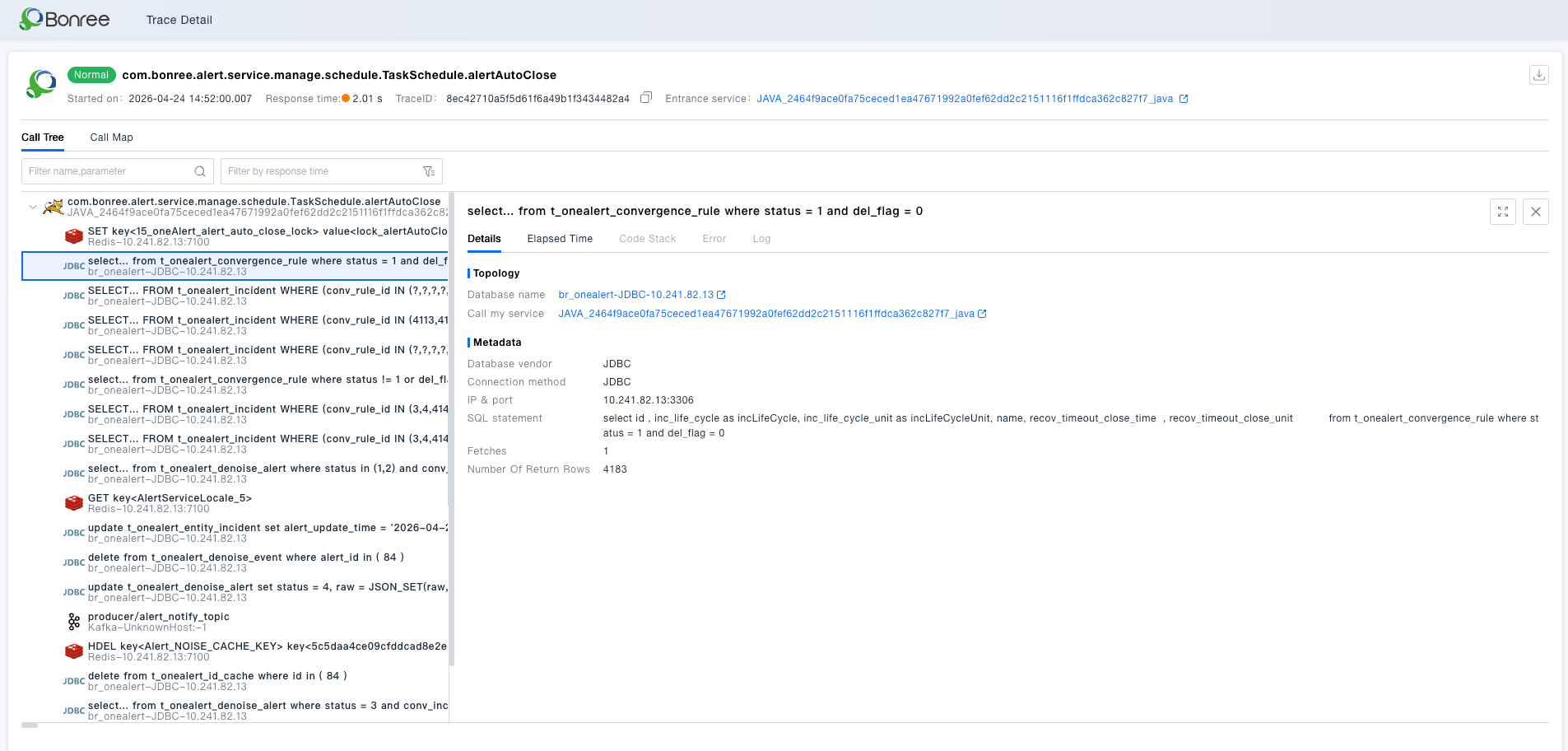Click the Trace Detail page title
This screenshot has width=1568, height=751.
179,20
